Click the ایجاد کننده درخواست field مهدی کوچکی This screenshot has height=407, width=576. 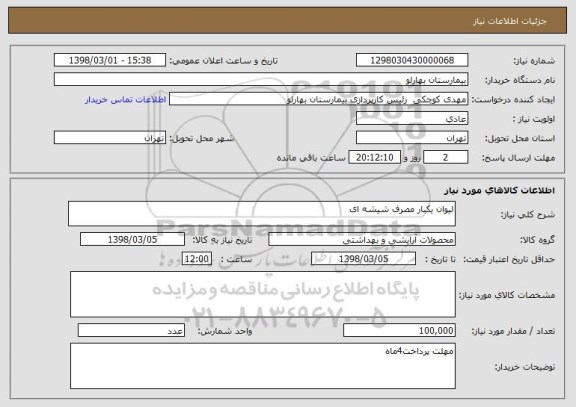[x=318, y=99]
